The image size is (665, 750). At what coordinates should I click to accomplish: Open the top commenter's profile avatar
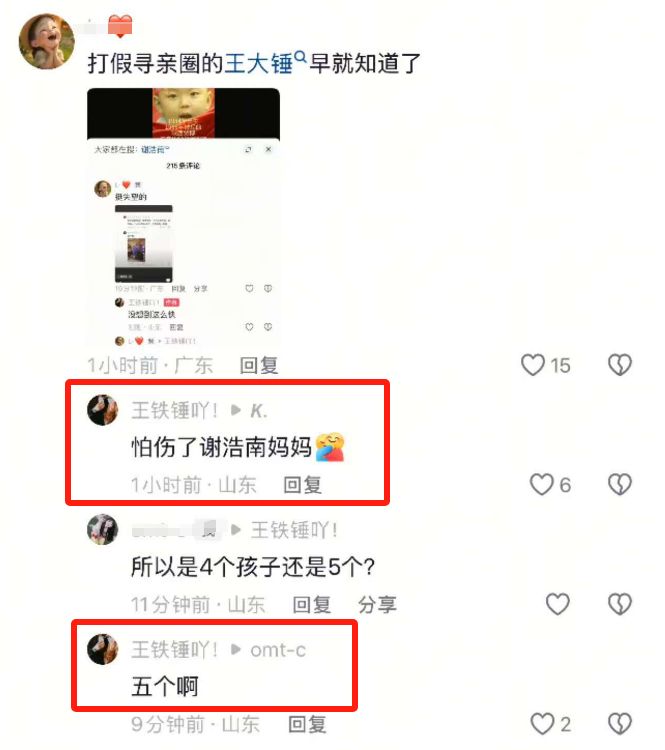pos(46,41)
